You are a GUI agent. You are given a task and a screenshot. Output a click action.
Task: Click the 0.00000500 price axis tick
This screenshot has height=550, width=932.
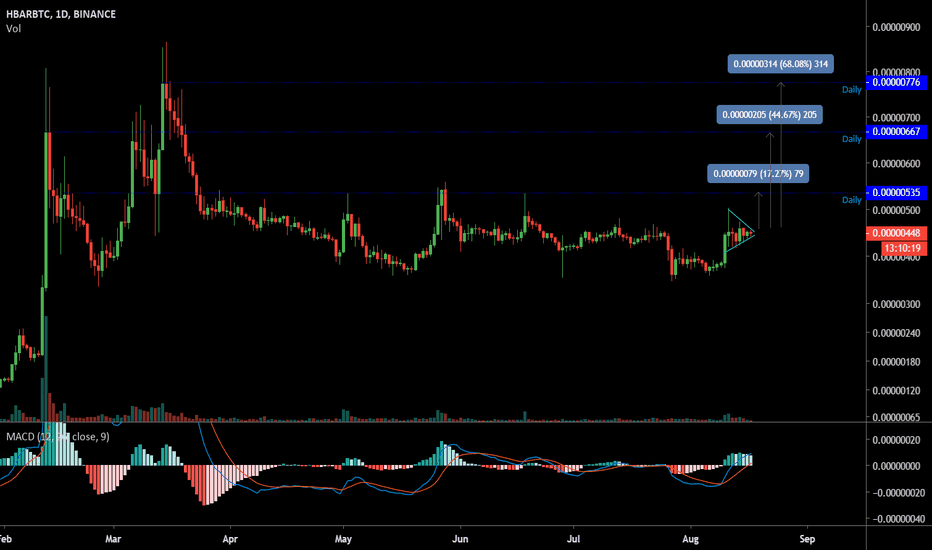[x=896, y=210]
